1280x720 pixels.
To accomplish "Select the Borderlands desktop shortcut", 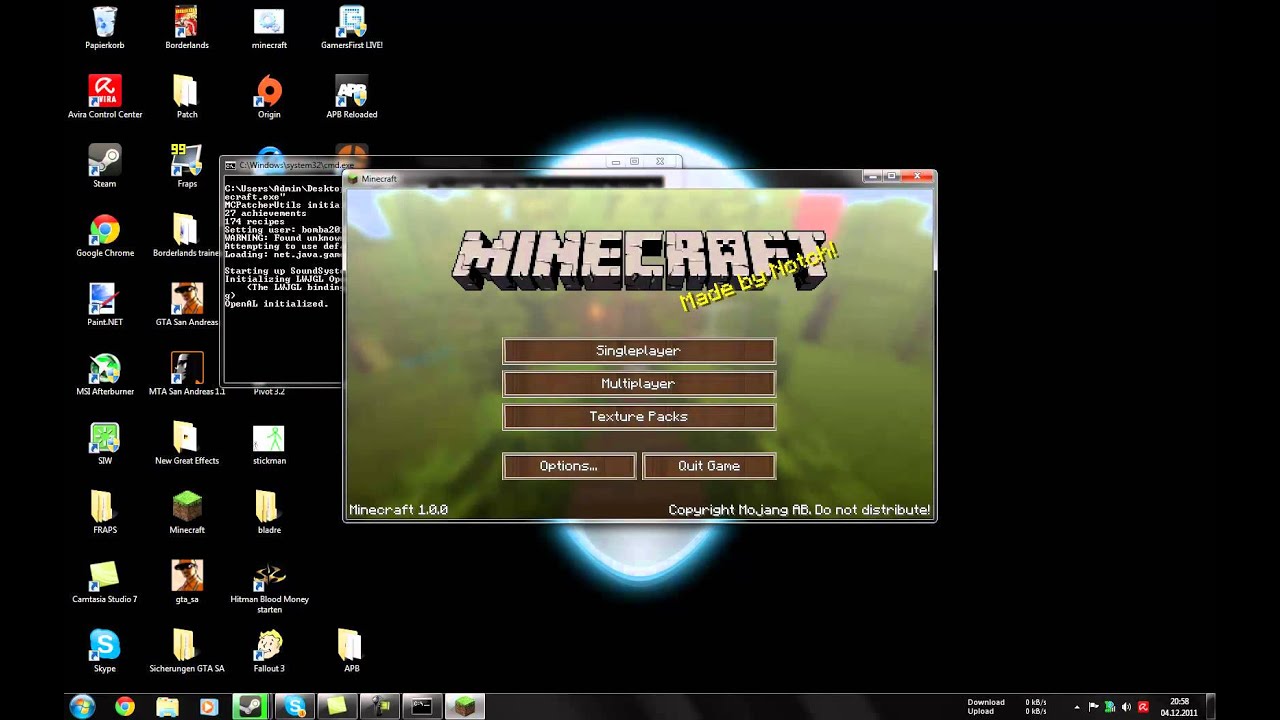I will pyautogui.click(x=187, y=28).
